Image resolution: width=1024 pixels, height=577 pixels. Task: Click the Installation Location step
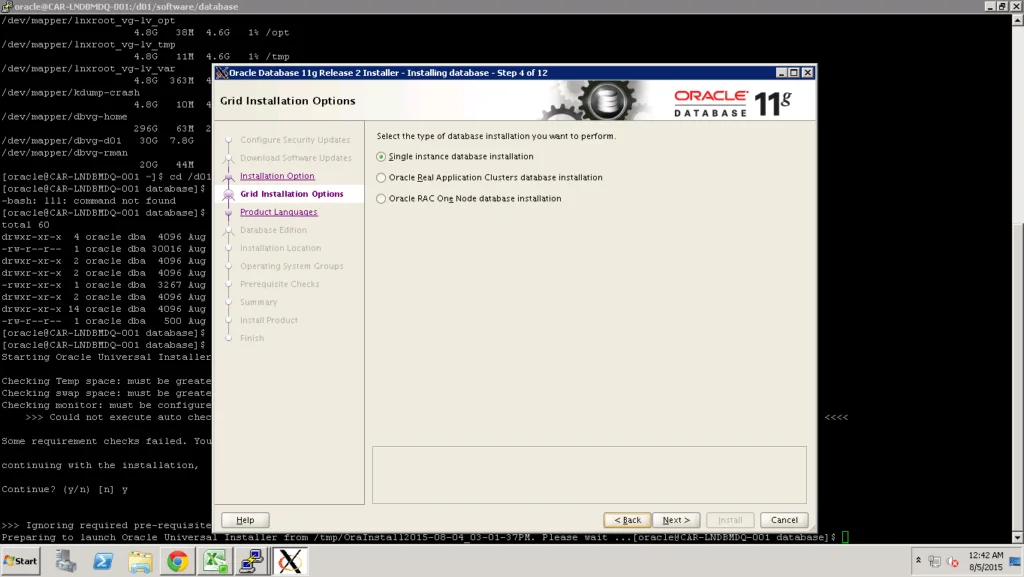click(280, 248)
